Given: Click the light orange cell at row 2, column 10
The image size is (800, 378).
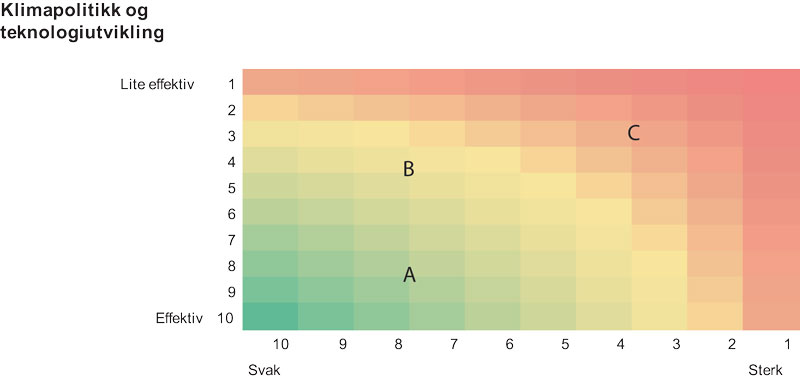Looking at the screenshot, I should (x=270, y=108).
